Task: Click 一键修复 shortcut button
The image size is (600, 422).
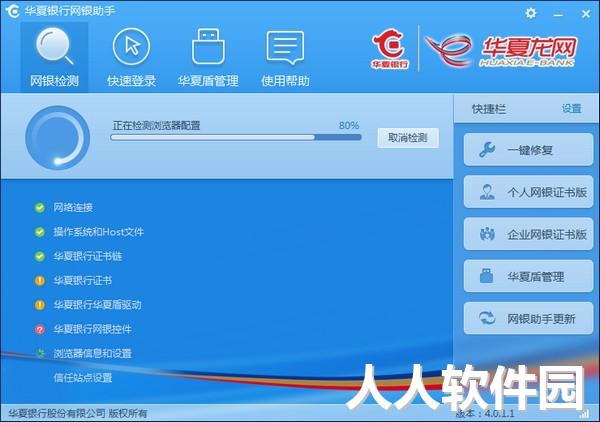Action: tap(528, 150)
